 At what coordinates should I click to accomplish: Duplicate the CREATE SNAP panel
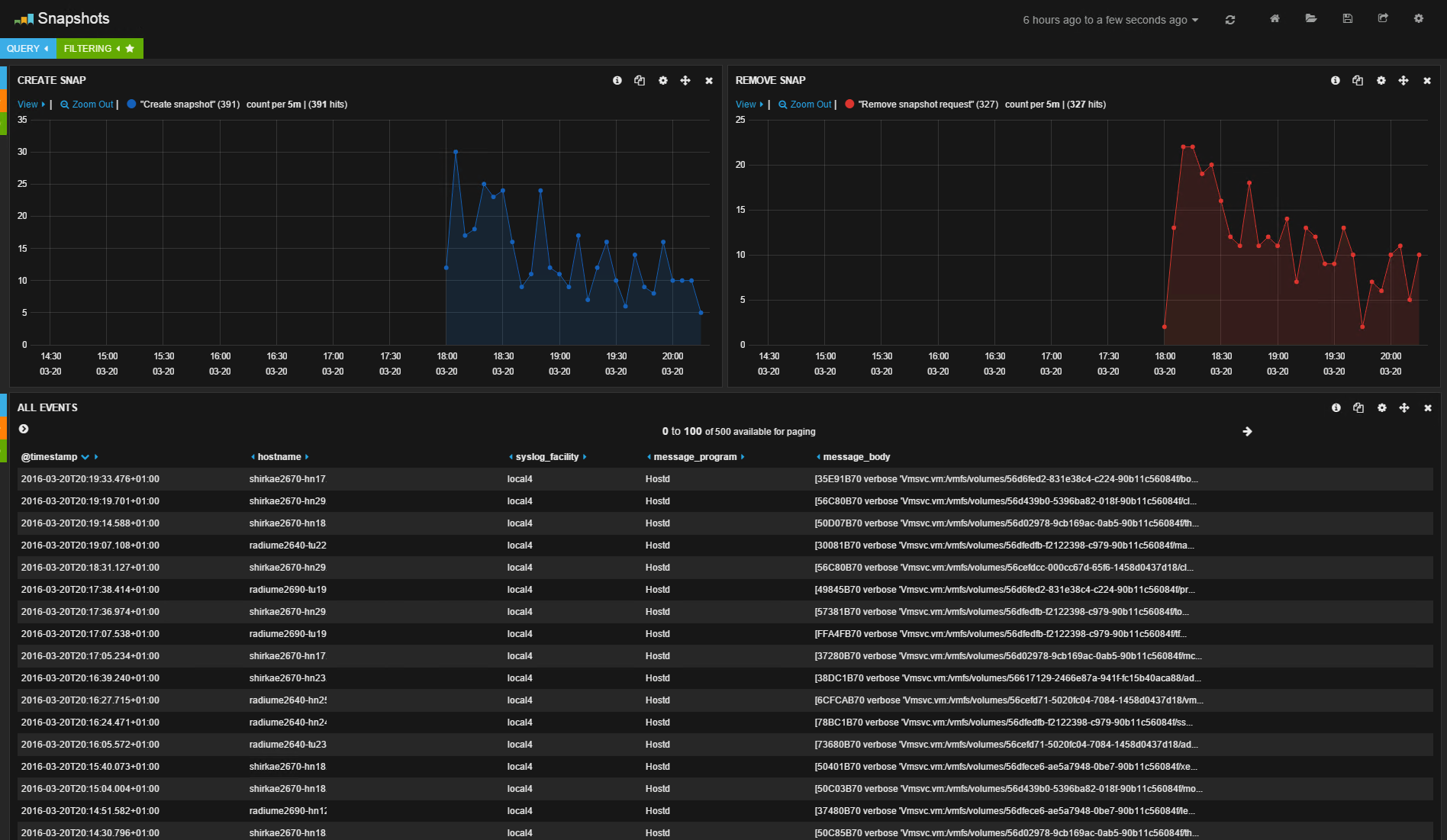click(x=640, y=81)
